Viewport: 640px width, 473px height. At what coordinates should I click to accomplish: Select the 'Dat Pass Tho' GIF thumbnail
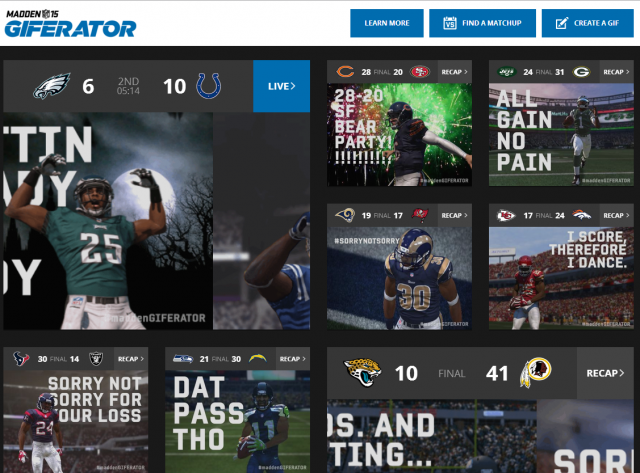pos(237,420)
